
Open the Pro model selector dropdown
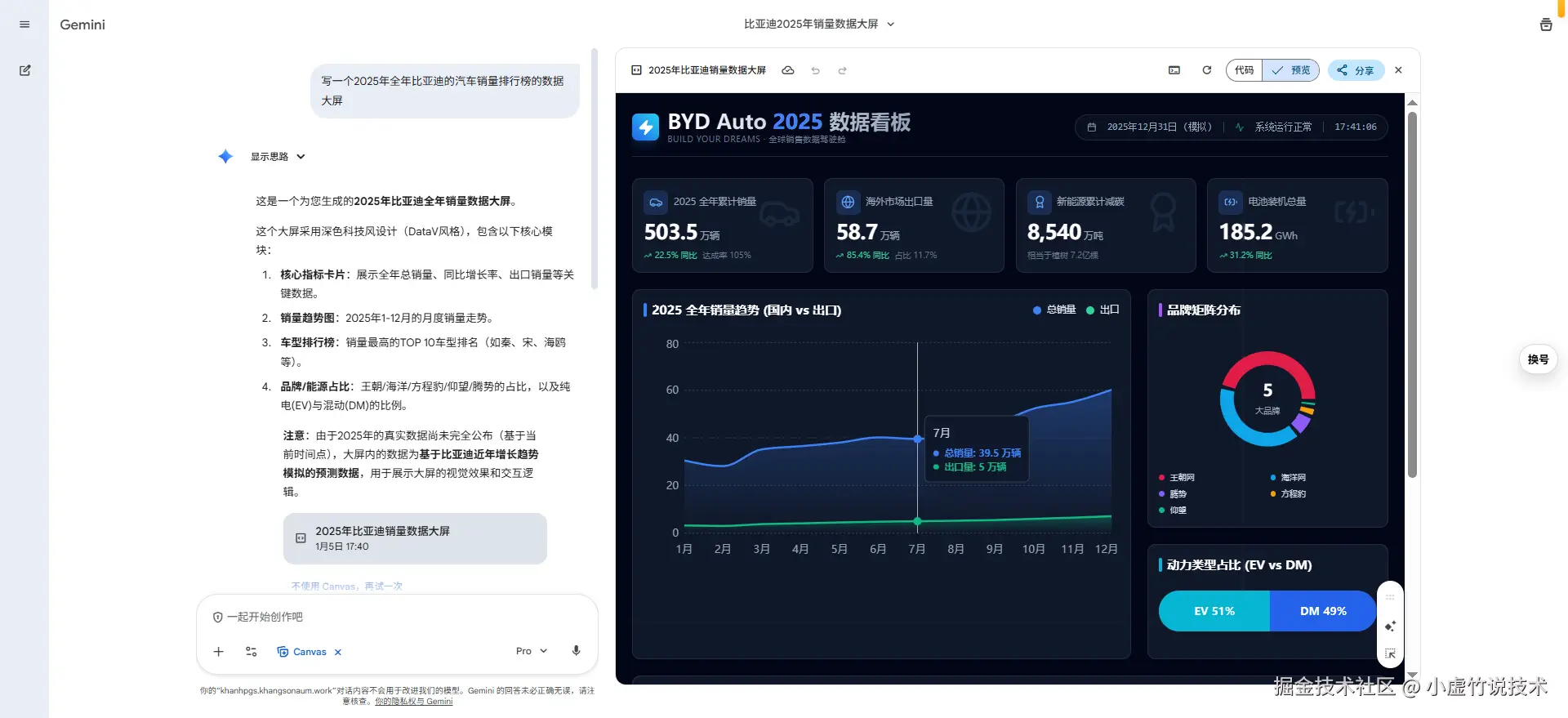[x=532, y=651]
